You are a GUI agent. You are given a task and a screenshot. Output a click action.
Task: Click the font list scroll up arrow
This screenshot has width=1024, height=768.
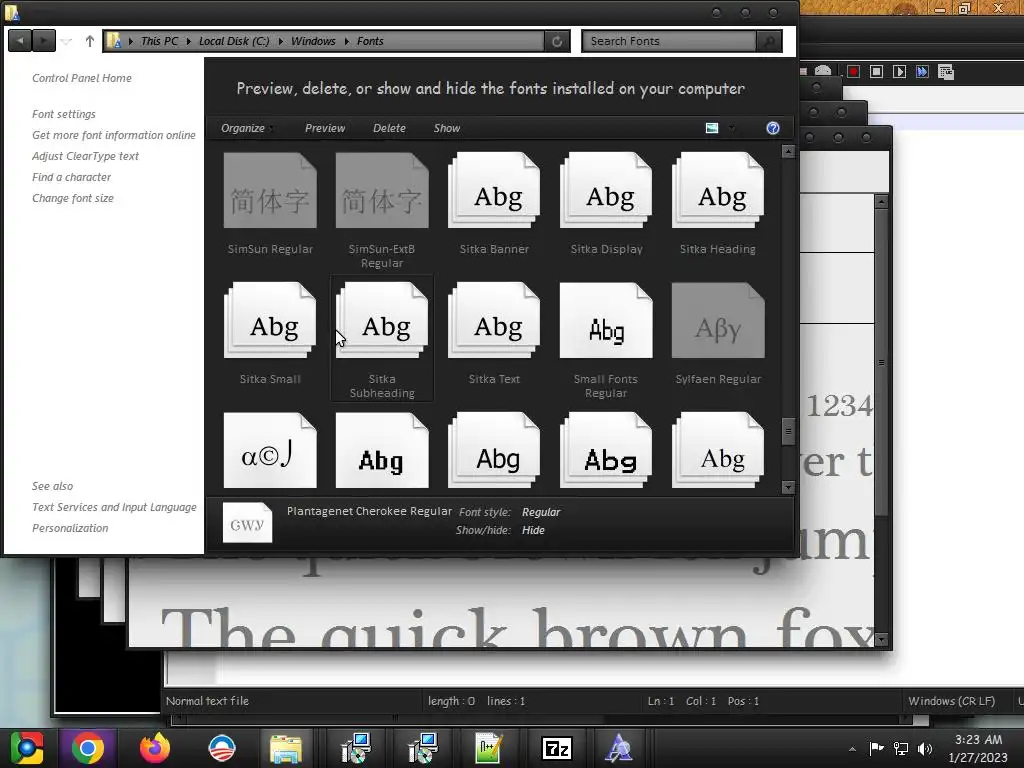coord(788,152)
